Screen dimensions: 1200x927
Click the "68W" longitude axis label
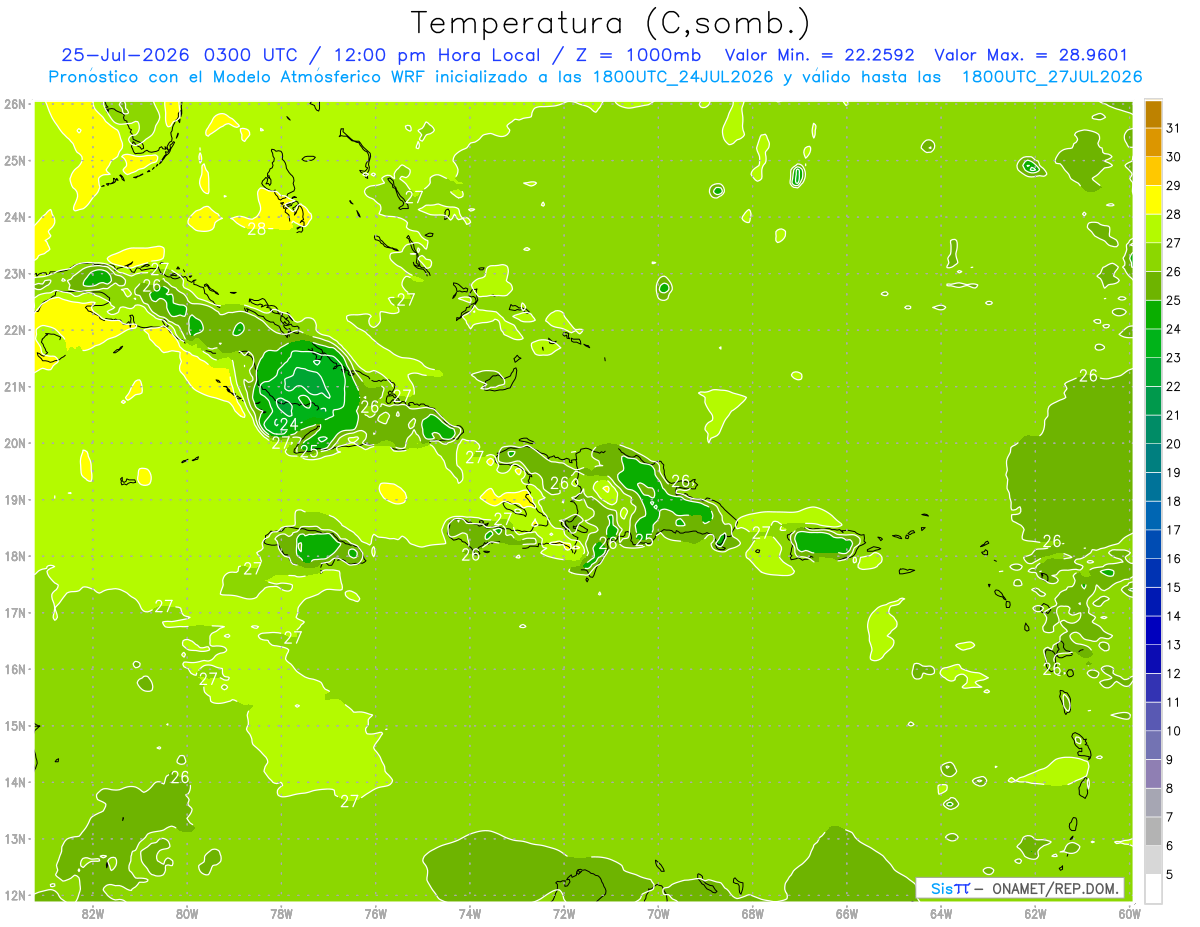(752, 913)
